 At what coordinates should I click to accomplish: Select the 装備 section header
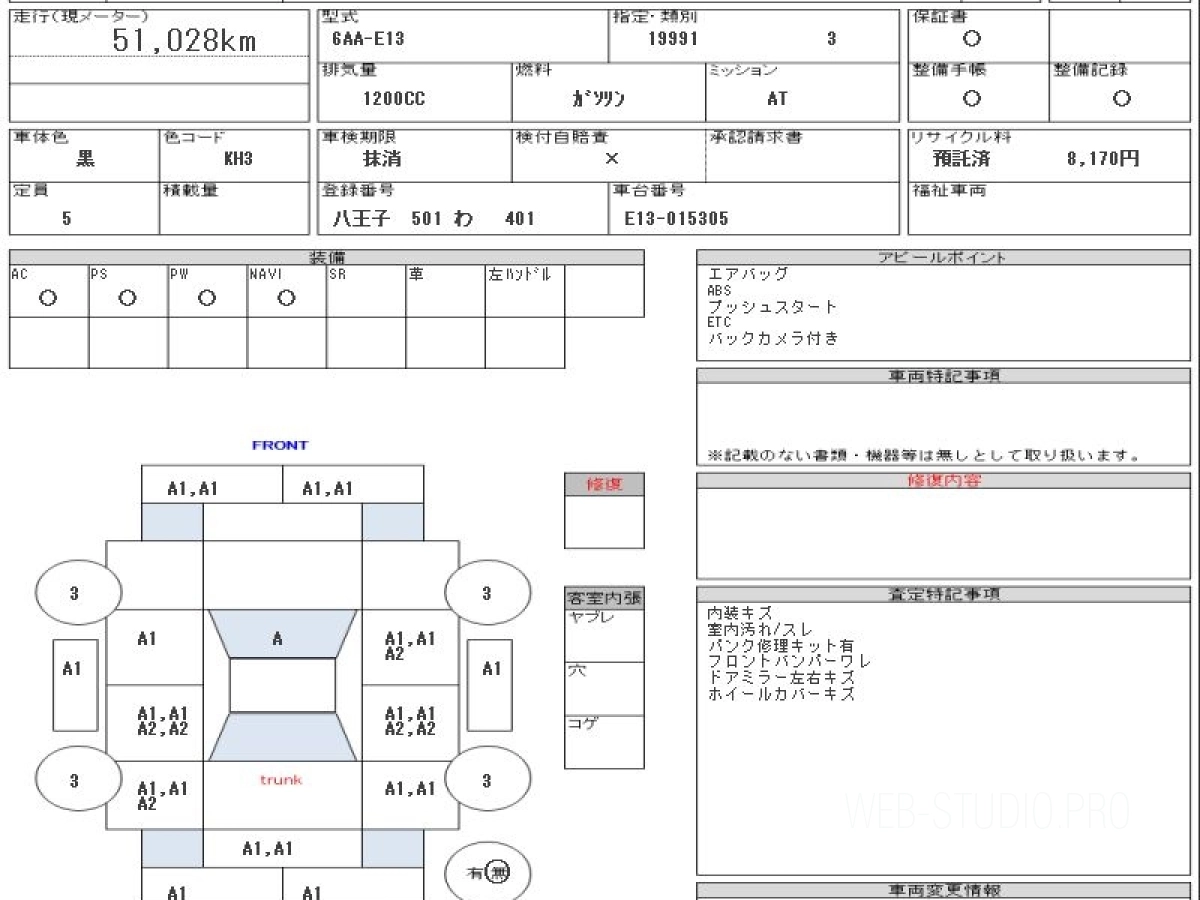click(x=326, y=257)
